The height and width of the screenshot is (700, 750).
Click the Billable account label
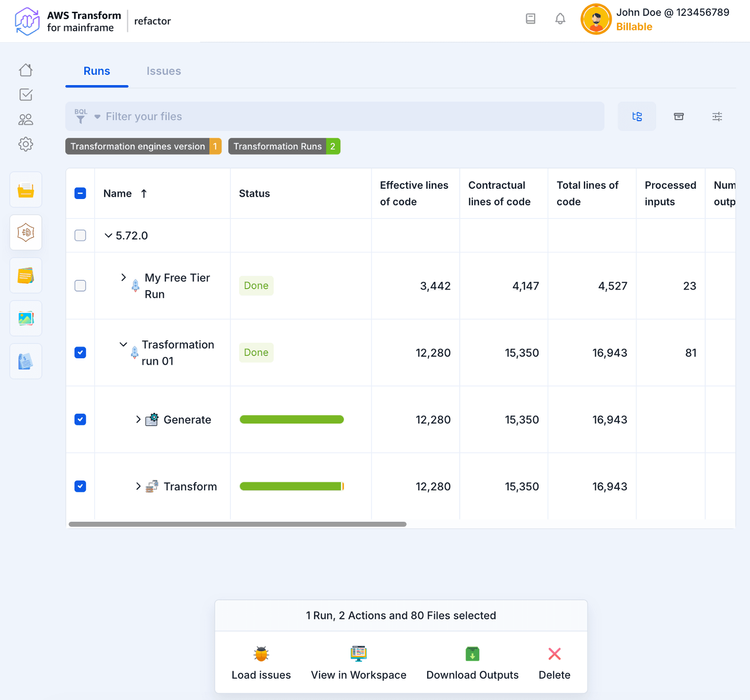pyautogui.click(x=634, y=27)
